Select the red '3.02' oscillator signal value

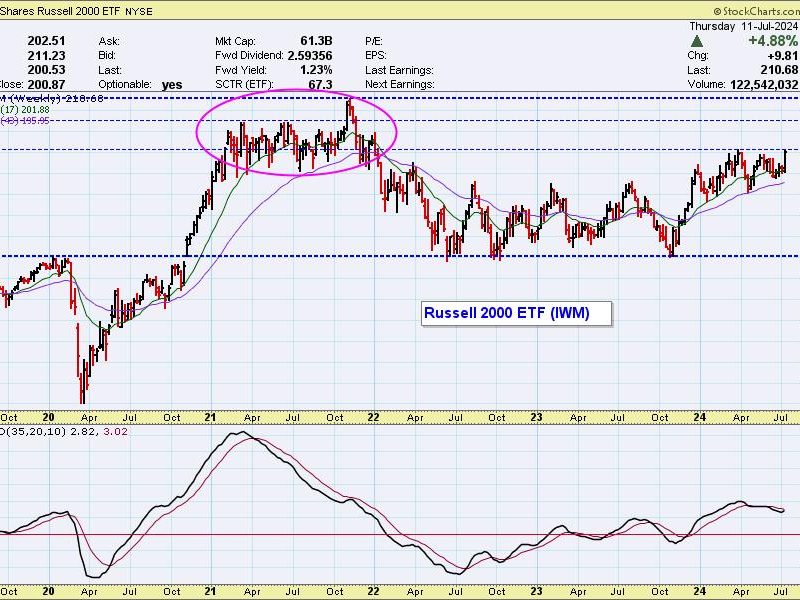tap(116, 432)
